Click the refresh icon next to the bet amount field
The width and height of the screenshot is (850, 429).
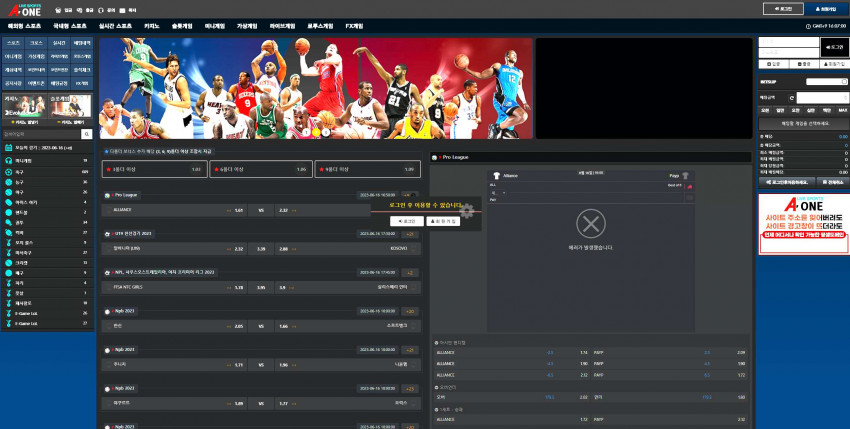[x=791, y=98]
